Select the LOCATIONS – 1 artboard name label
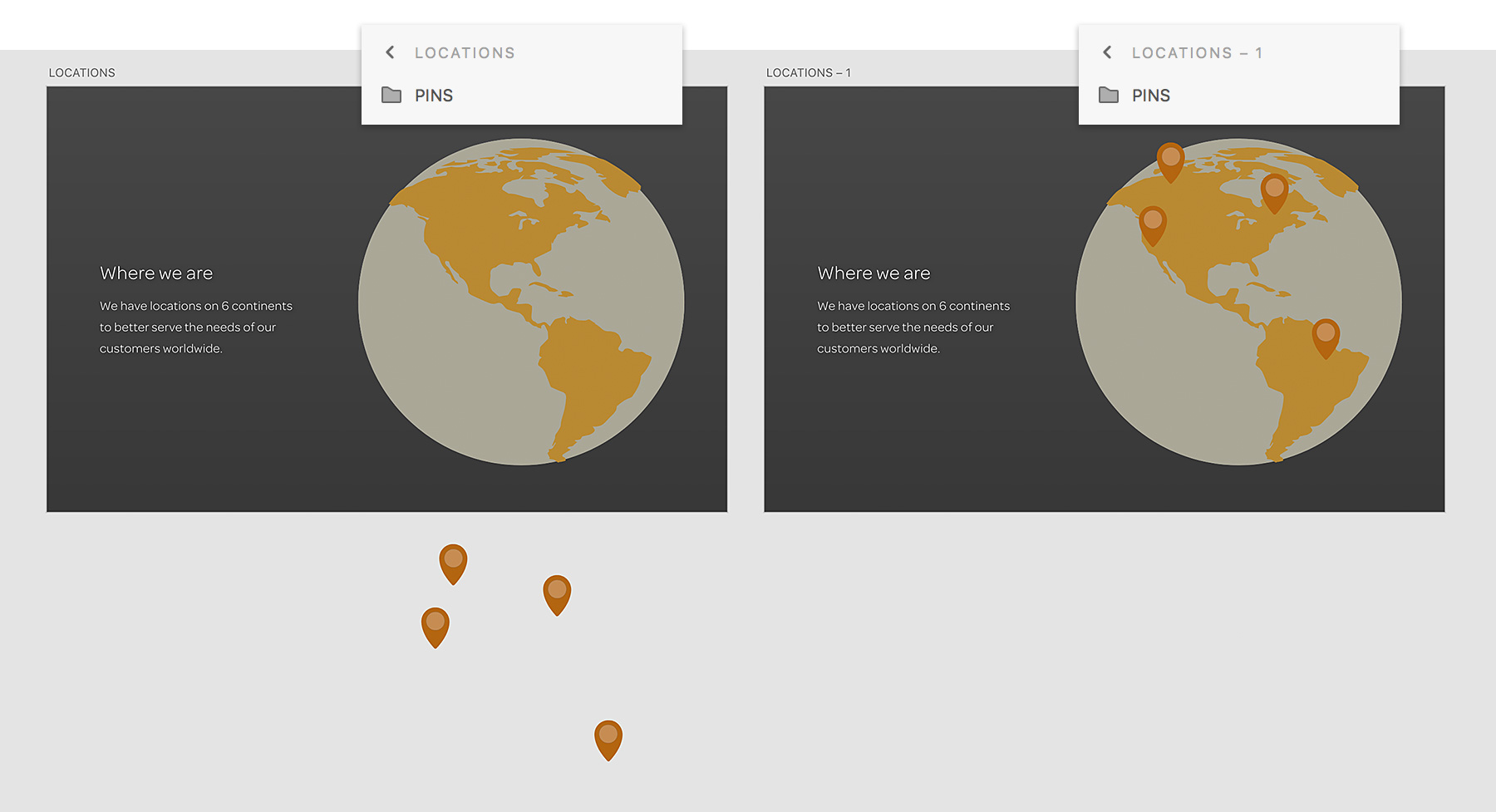1496x812 pixels. [x=809, y=73]
